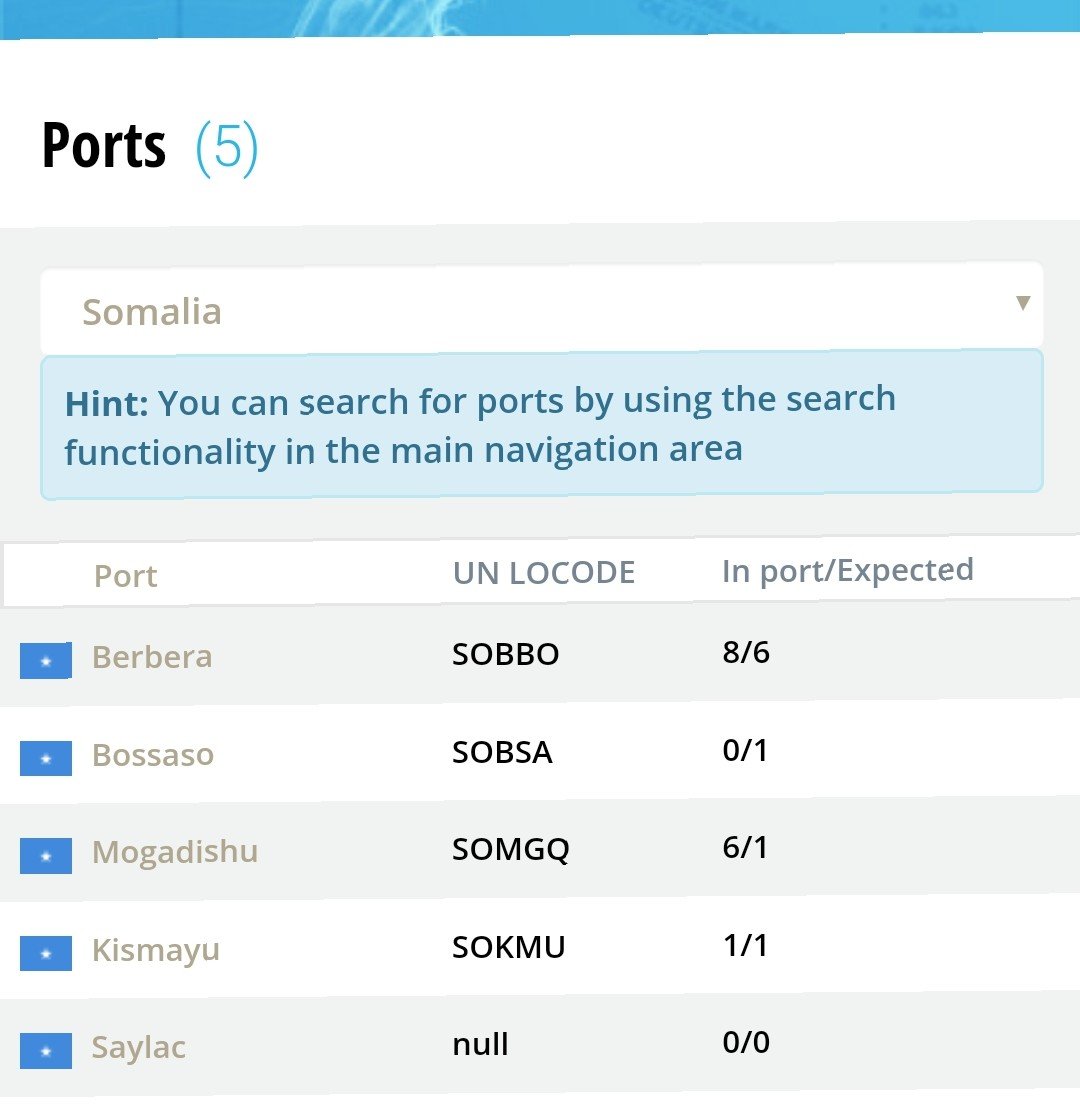Click the SOKMU locode cell
The image size is (1080, 1115).
point(509,947)
